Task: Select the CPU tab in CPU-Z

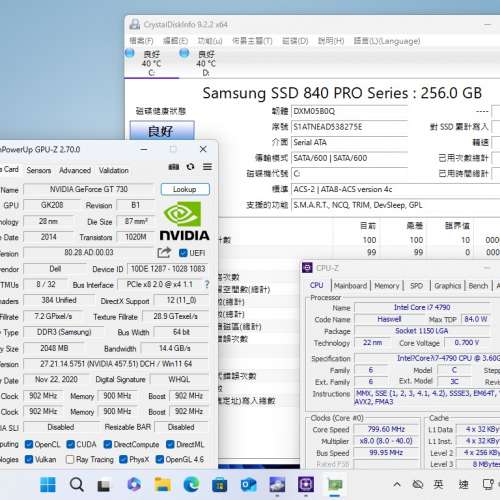Action: [317, 285]
